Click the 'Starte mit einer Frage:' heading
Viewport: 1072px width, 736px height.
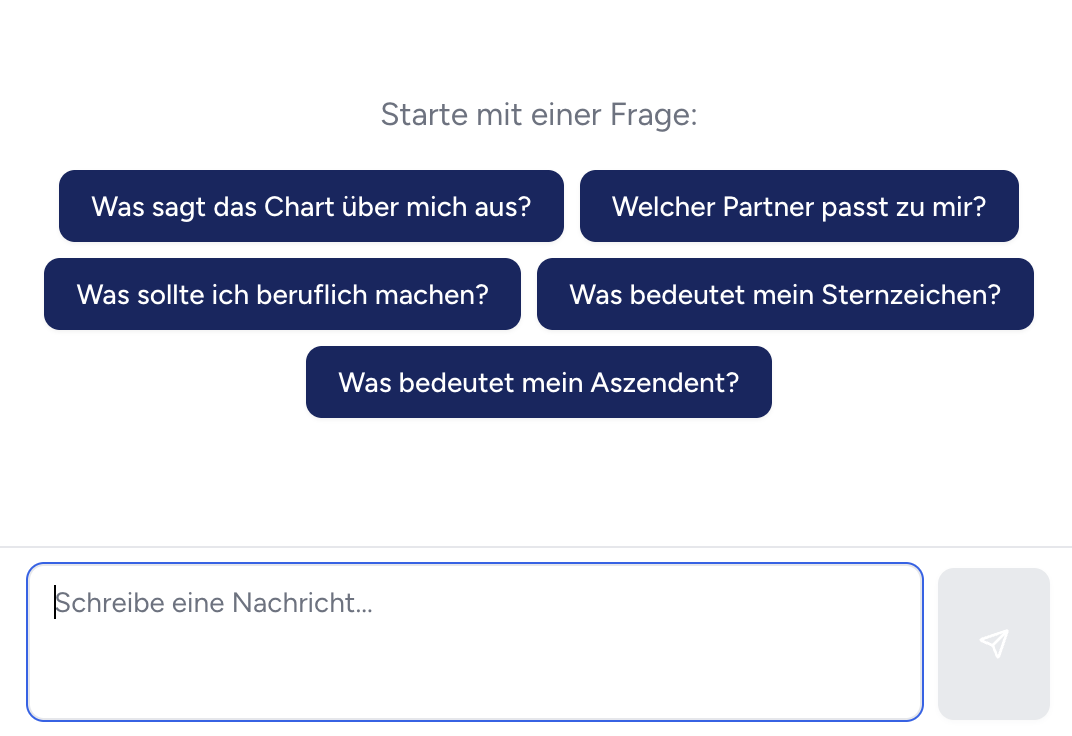(538, 114)
